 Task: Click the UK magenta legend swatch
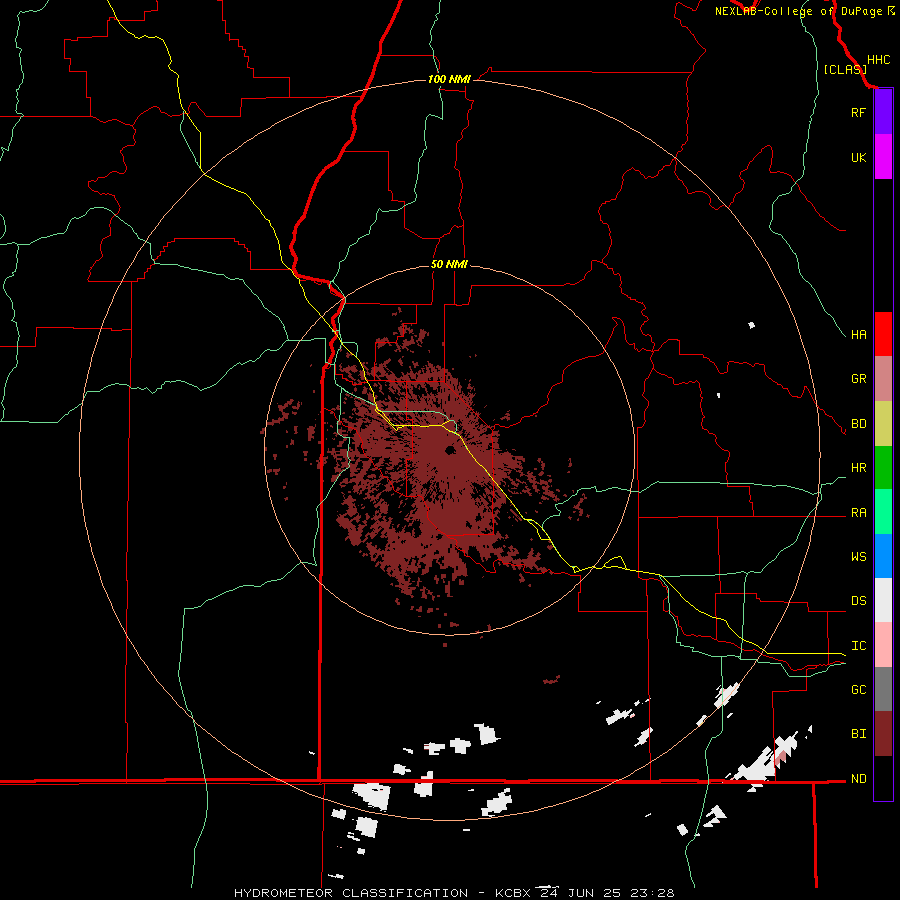click(883, 157)
